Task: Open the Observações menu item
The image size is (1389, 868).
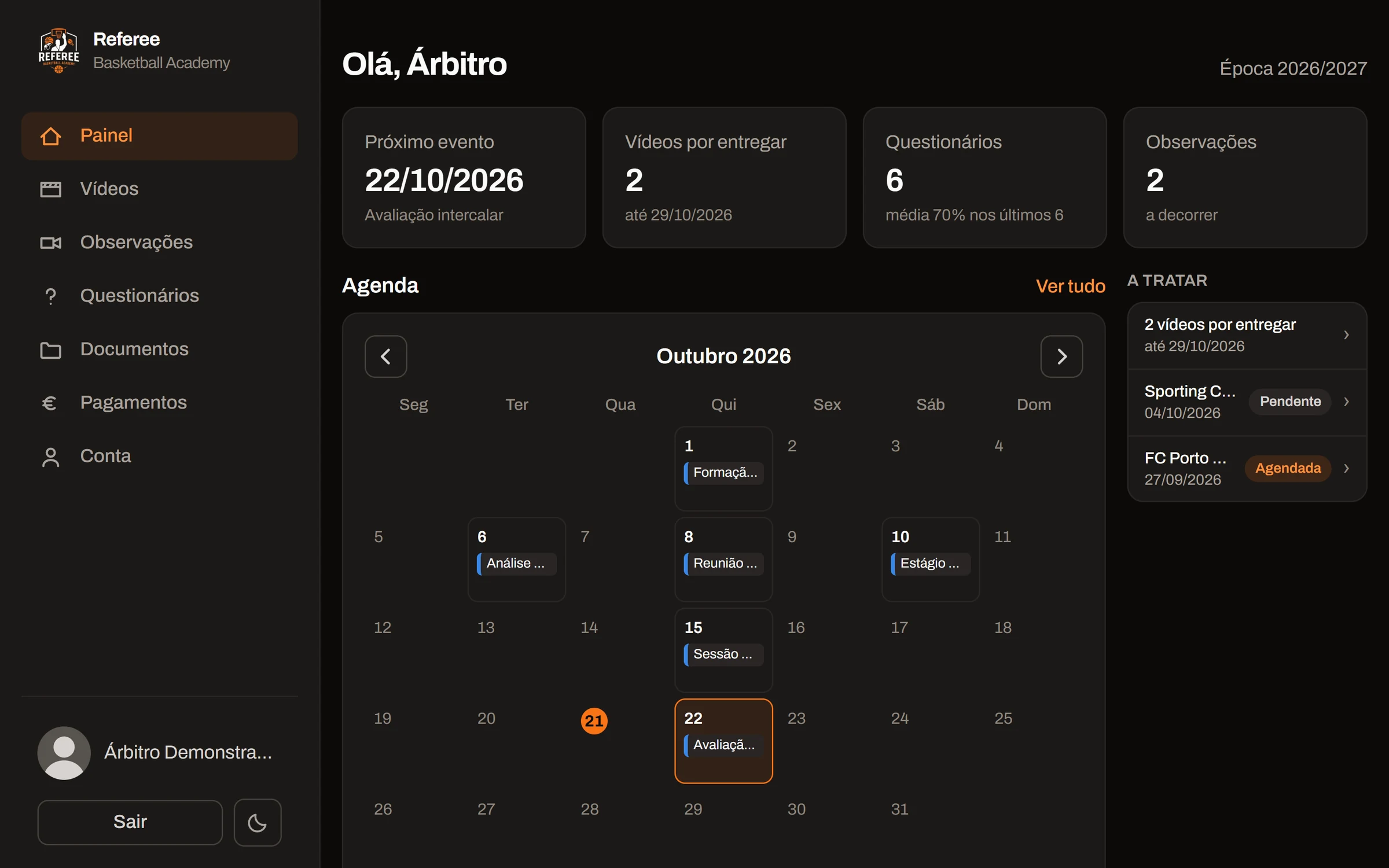Action: pyautogui.click(x=160, y=242)
